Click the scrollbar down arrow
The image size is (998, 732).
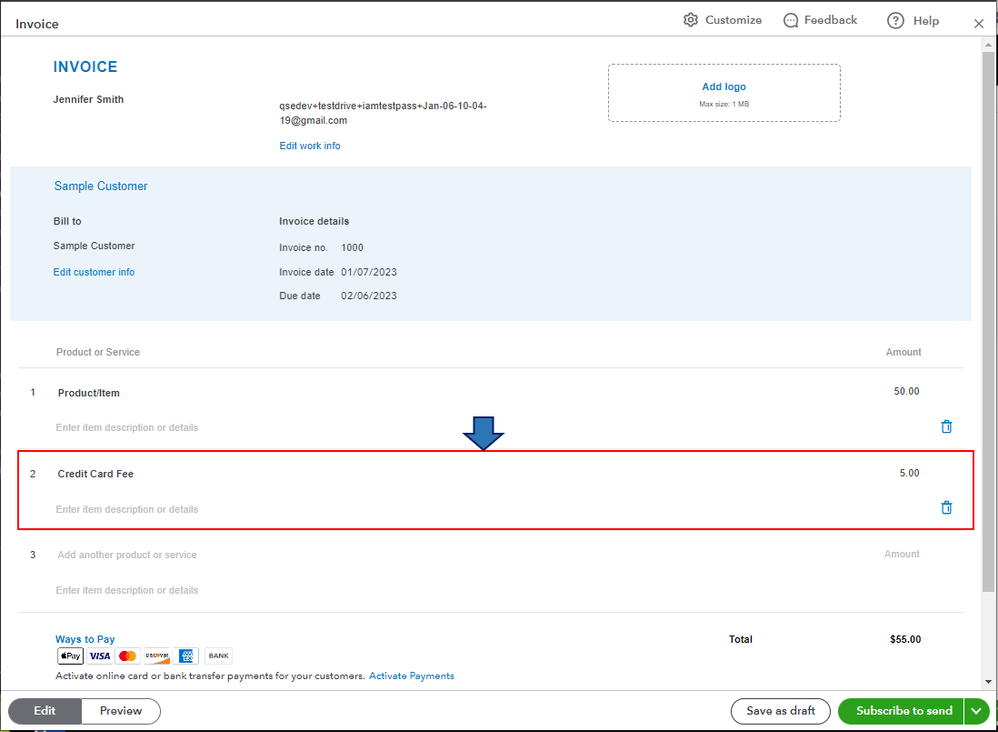988,682
